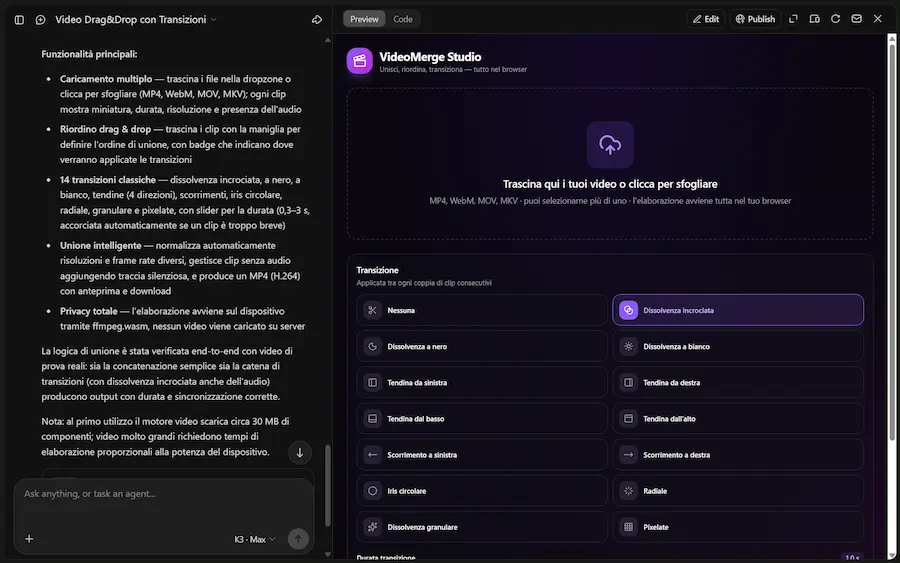
Task: Select Dissolvenza a nero transition
Action: point(482,346)
